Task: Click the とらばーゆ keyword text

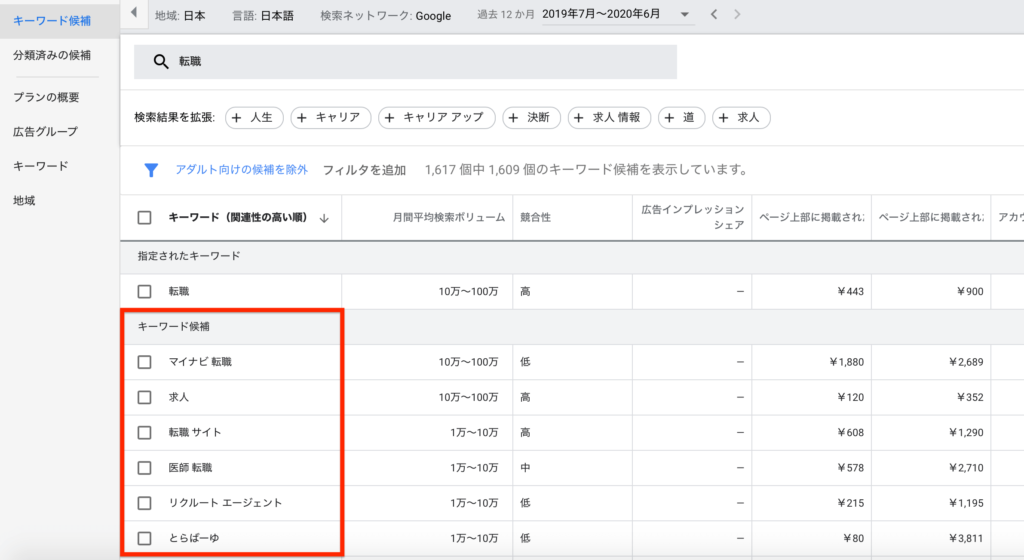Action: point(194,538)
